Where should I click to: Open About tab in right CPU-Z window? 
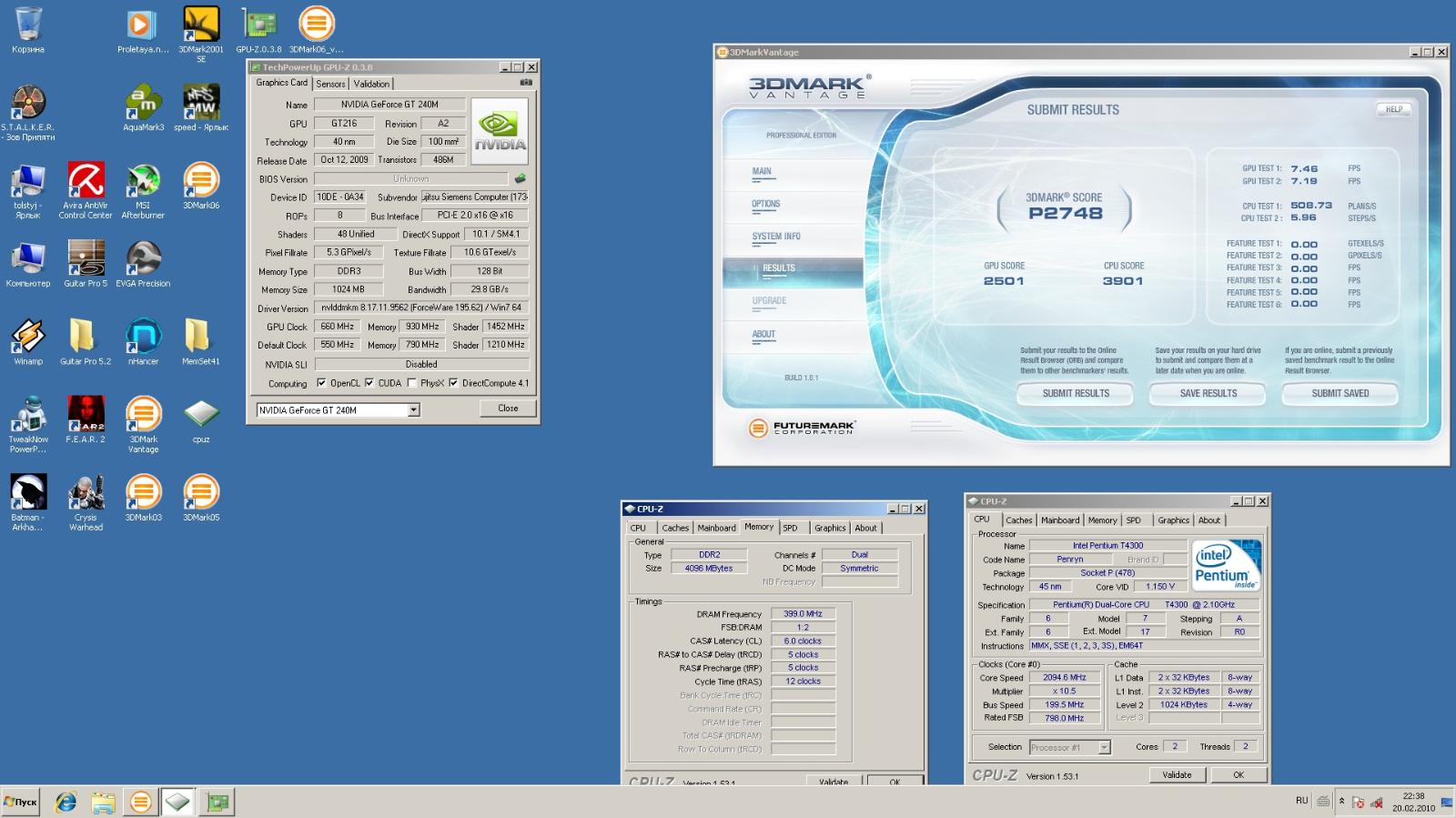pos(1209,520)
